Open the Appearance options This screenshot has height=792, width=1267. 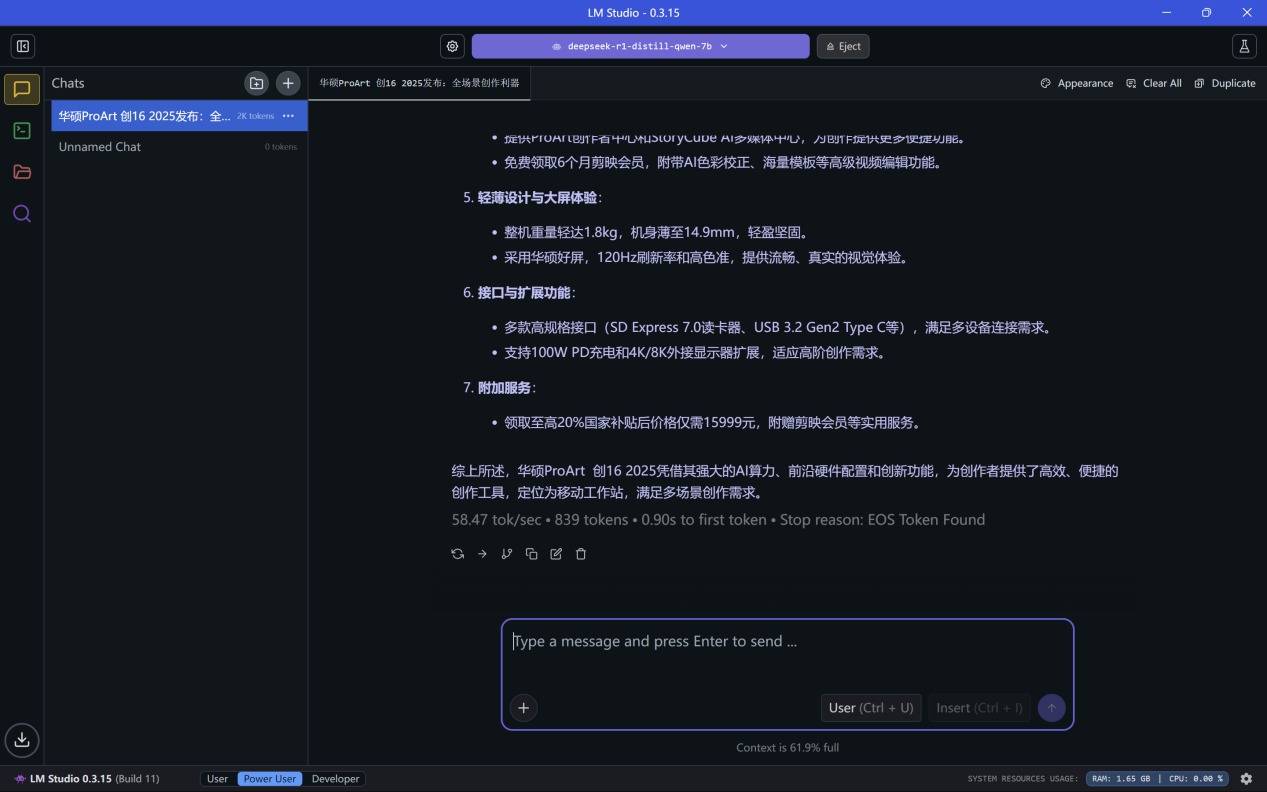pyautogui.click(x=1077, y=83)
